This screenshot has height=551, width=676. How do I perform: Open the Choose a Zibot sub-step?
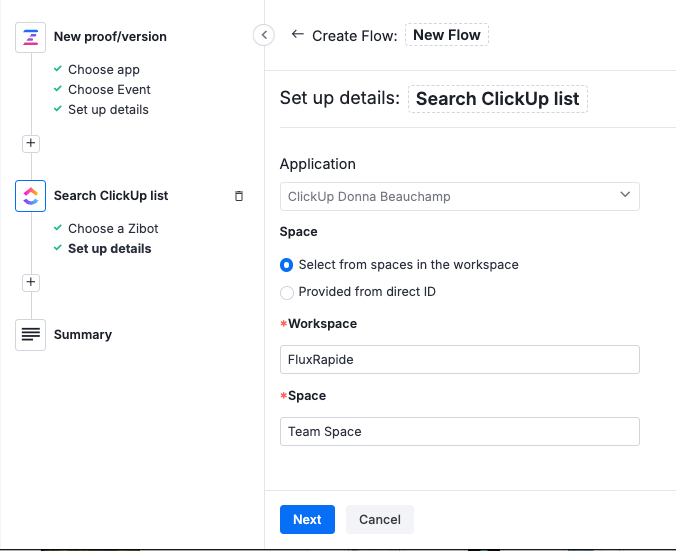[x=113, y=229]
